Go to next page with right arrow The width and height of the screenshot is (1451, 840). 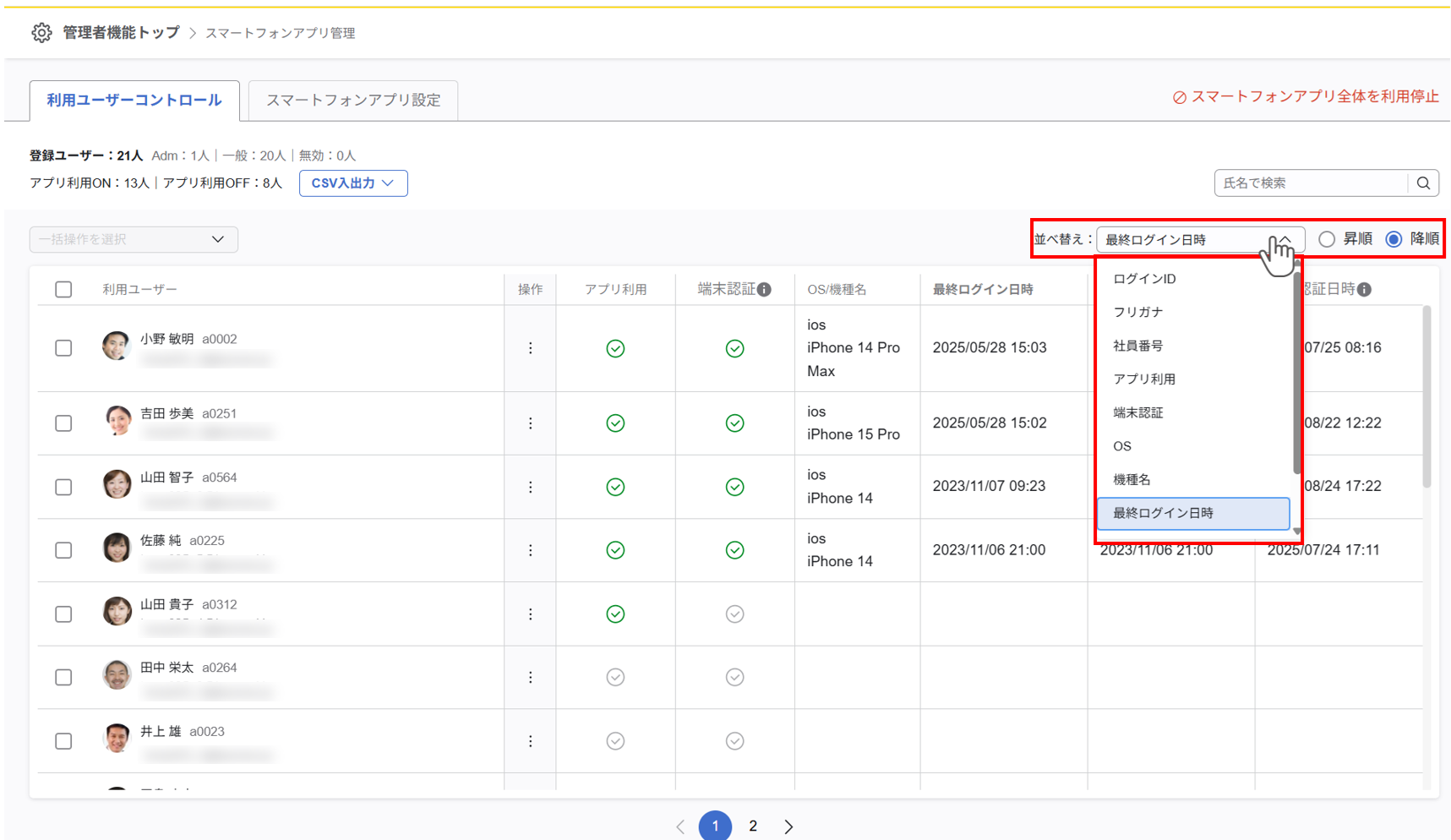click(788, 826)
